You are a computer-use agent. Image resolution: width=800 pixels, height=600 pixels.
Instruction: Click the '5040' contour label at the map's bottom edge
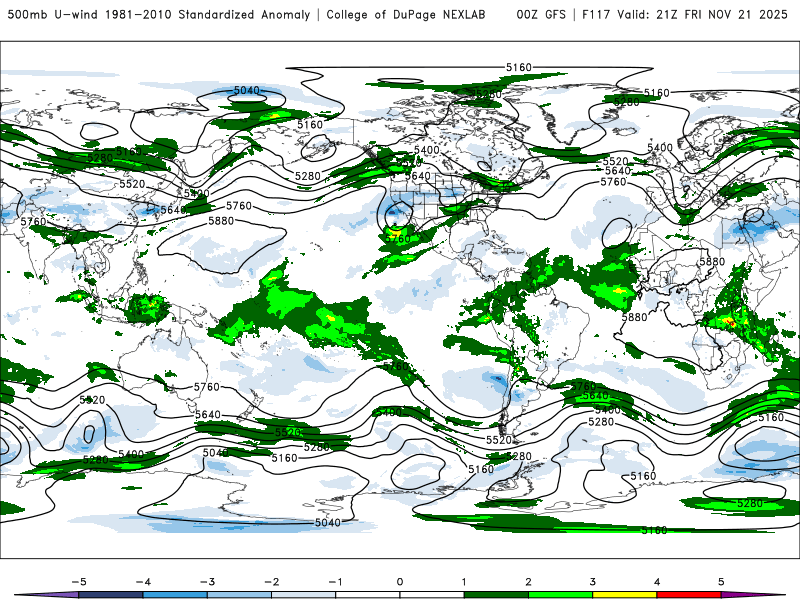pyautogui.click(x=328, y=523)
